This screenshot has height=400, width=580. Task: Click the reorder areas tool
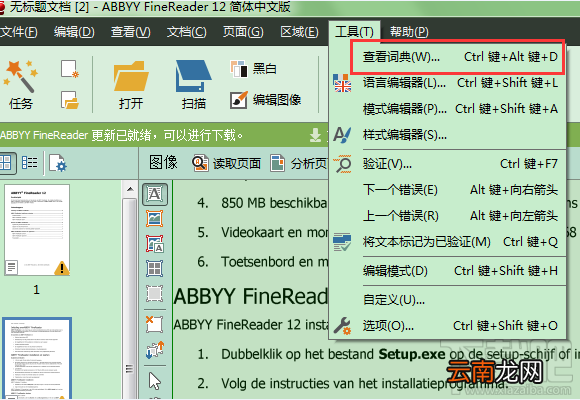[x=155, y=350]
